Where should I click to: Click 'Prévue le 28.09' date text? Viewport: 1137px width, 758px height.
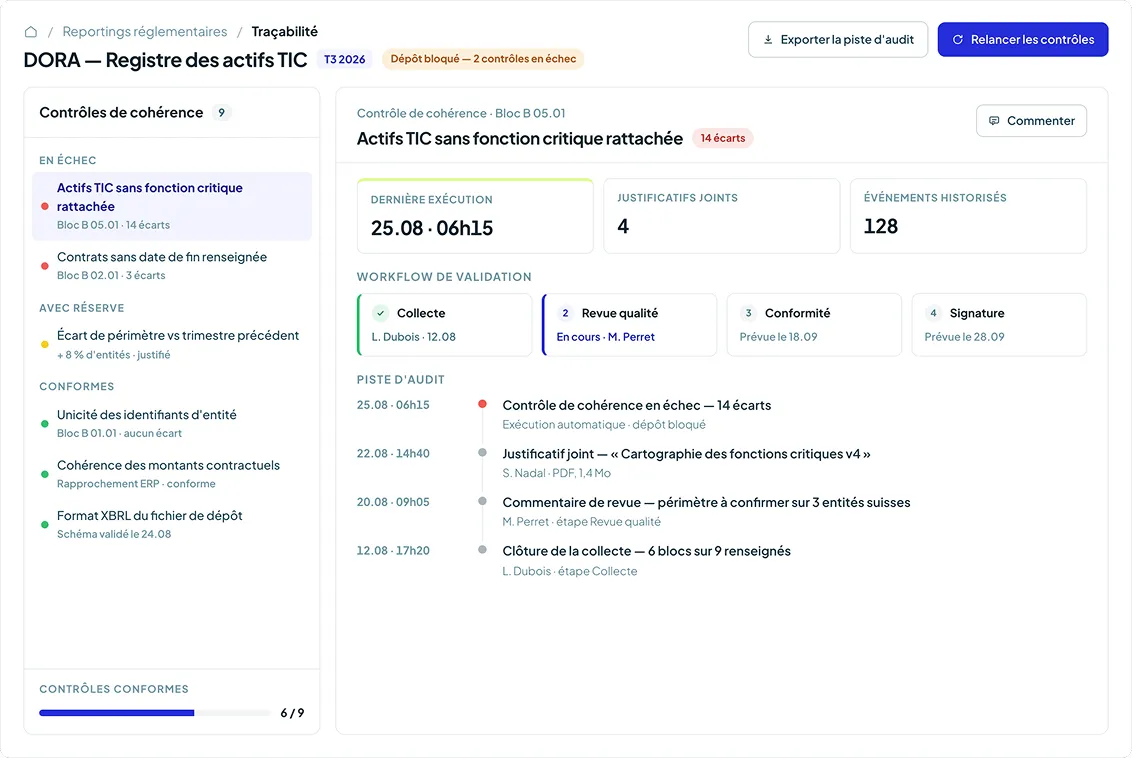pyautogui.click(x=964, y=337)
